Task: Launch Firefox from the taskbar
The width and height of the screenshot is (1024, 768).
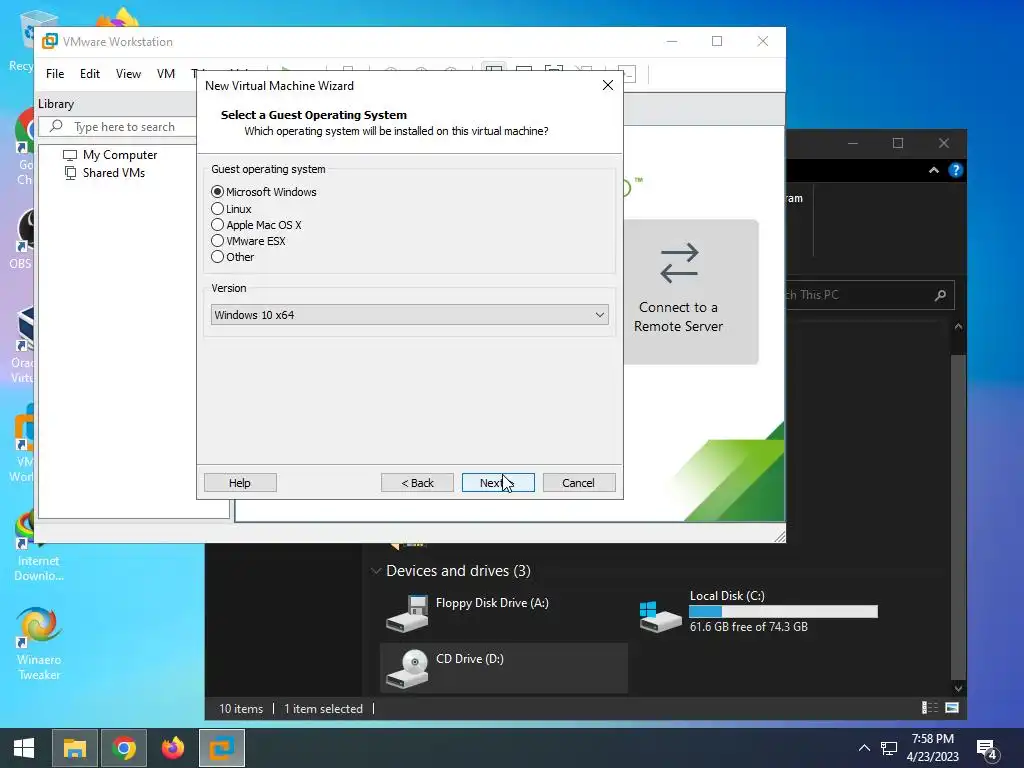Action: pos(173,748)
